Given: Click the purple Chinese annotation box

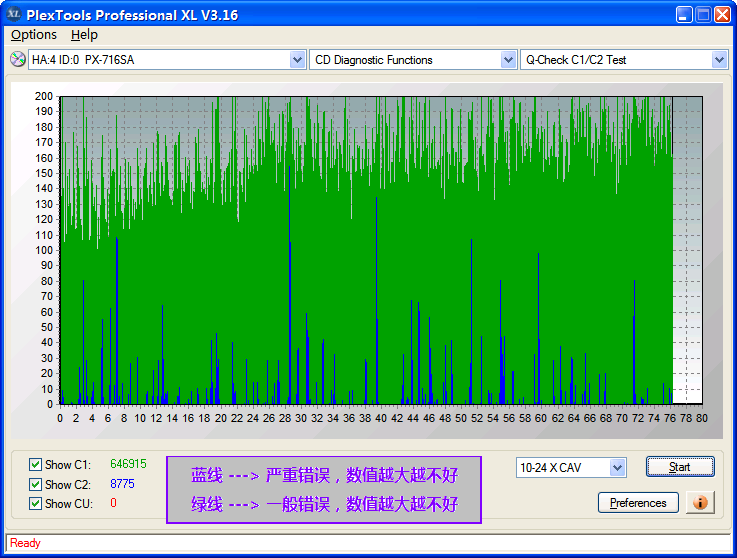Looking at the screenshot, I should pyautogui.click(x=324, y=489).
